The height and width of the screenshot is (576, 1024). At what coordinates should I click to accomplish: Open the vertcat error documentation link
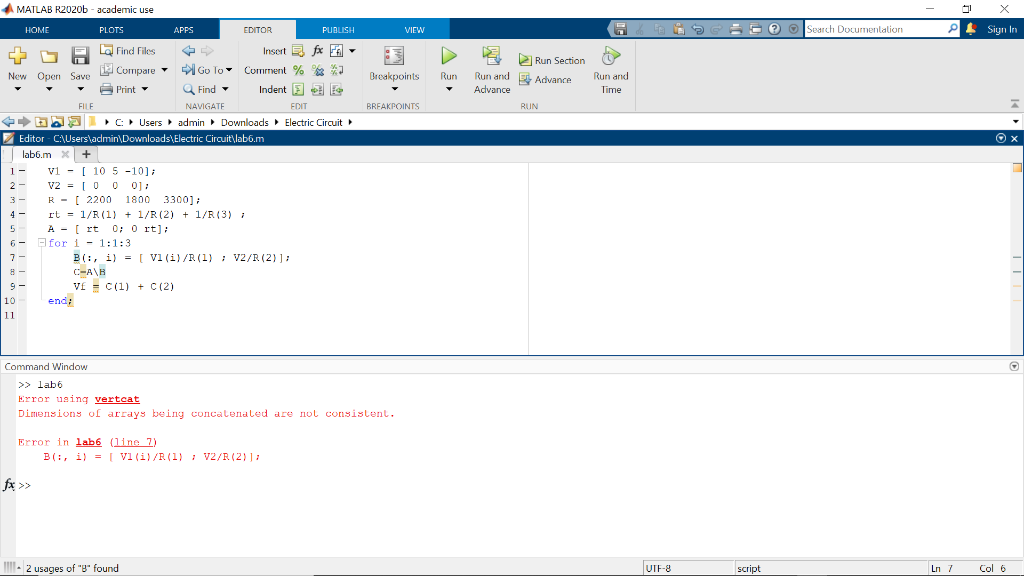117,398
